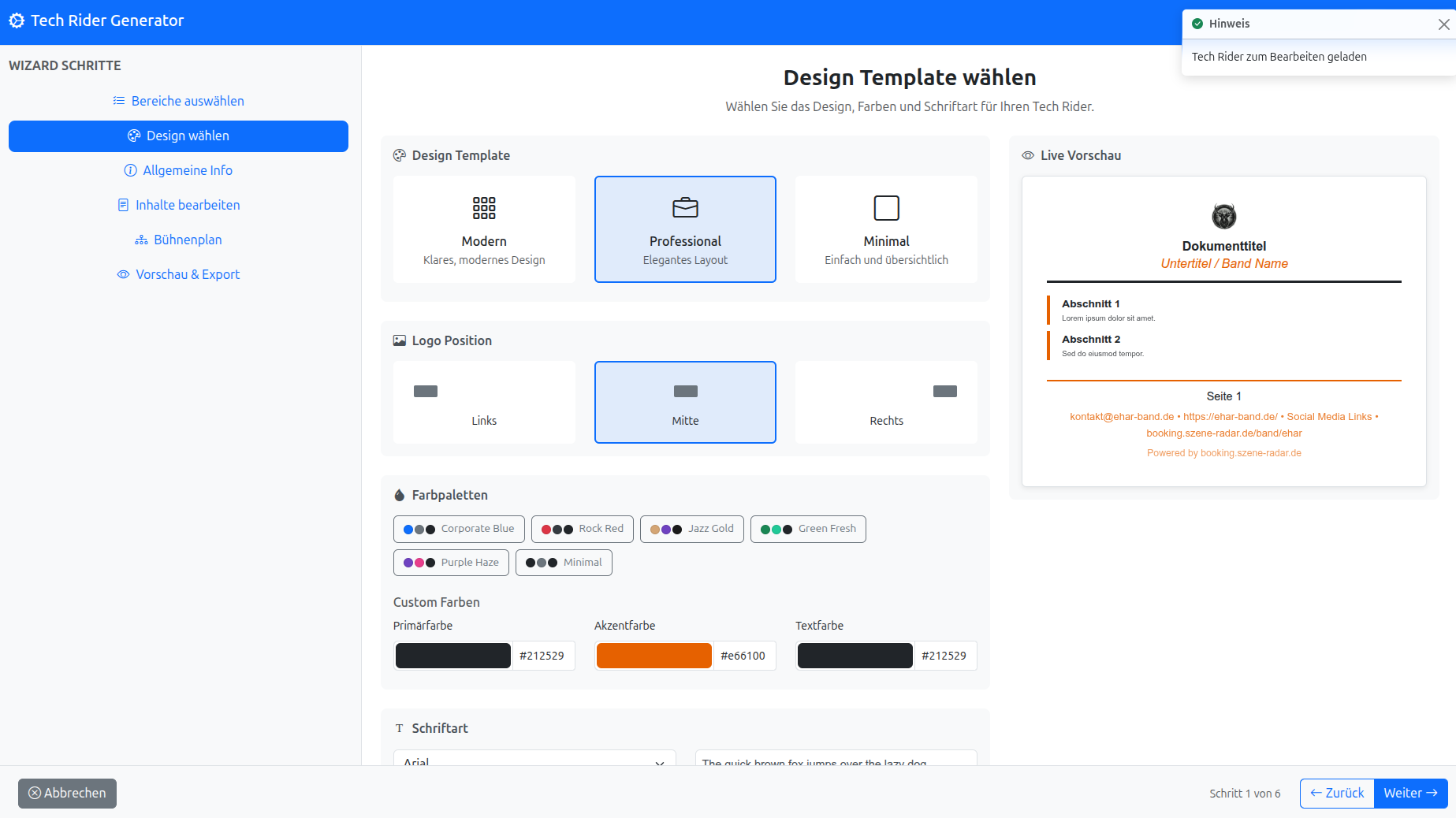Click the Minimal template square icon

point(886,208)
